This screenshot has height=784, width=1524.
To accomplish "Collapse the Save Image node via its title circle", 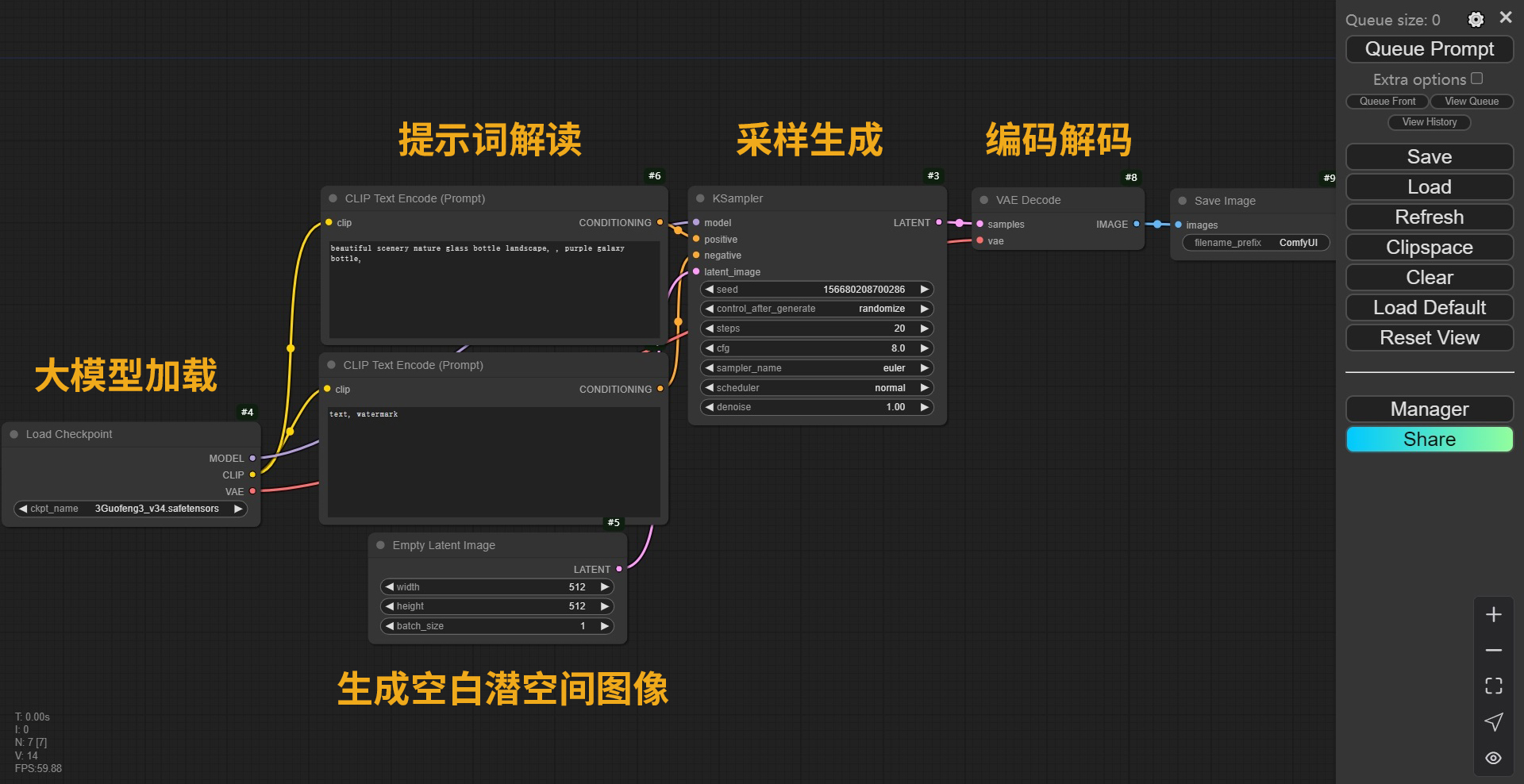I will coord(1182,201).
